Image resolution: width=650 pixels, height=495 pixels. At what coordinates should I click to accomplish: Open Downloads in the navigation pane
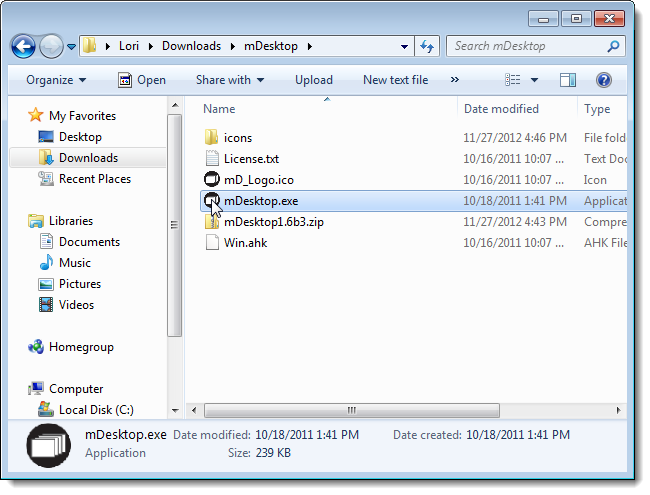88,158
